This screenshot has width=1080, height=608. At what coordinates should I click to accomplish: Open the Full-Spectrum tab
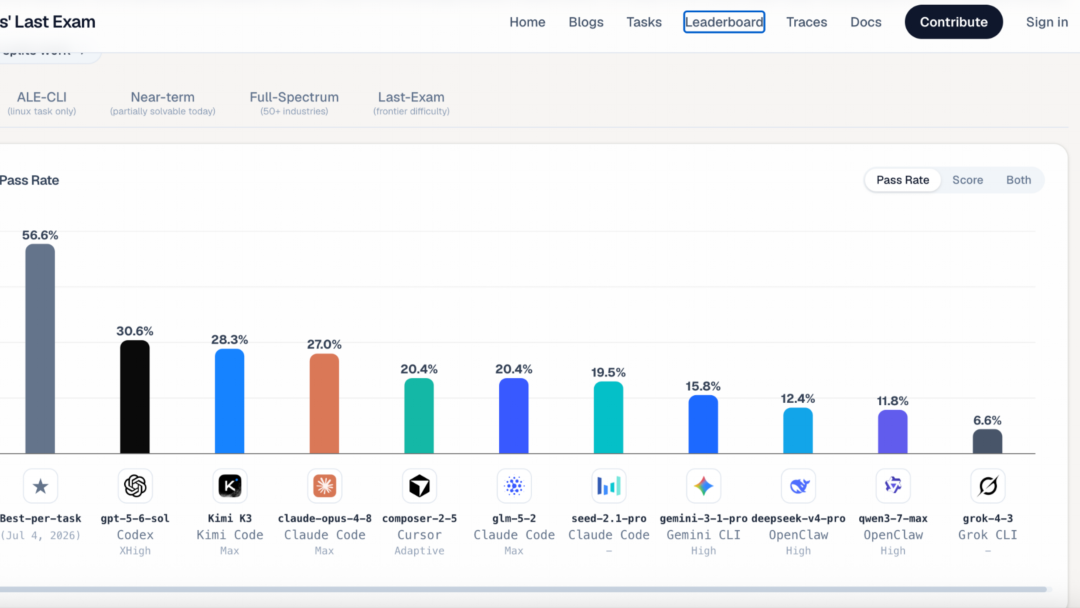pos(294,103)
